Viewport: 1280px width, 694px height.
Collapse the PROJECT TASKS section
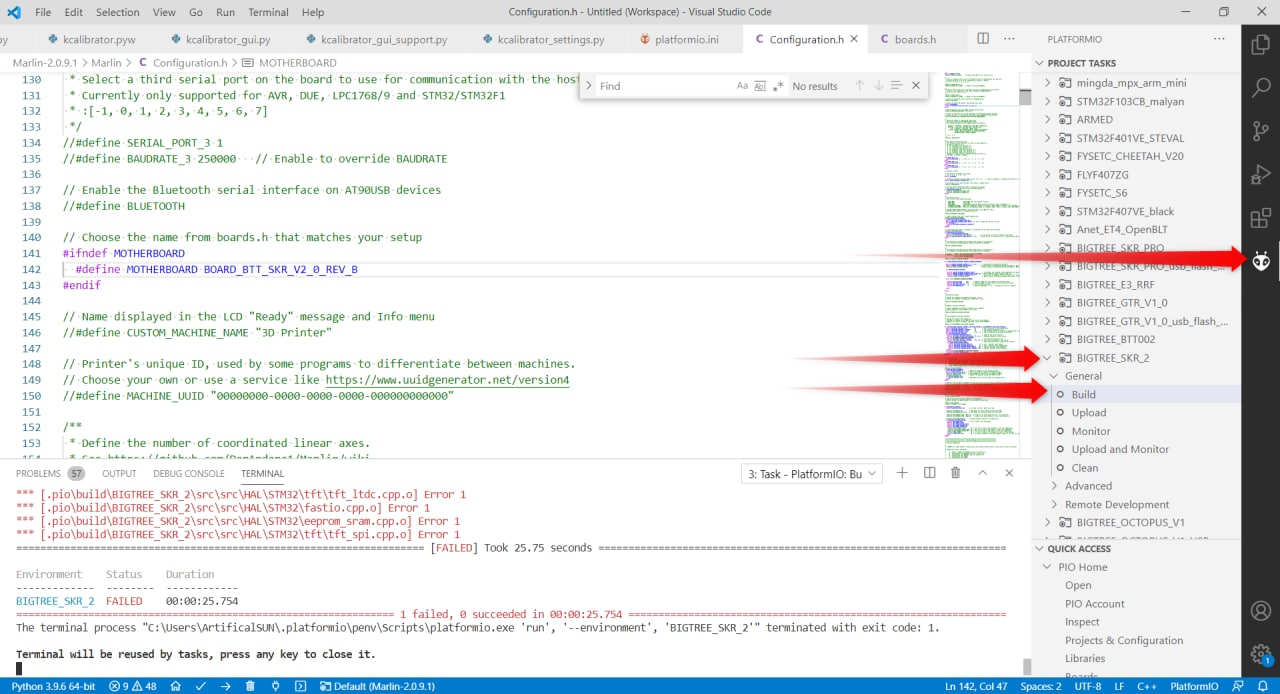1082,63
